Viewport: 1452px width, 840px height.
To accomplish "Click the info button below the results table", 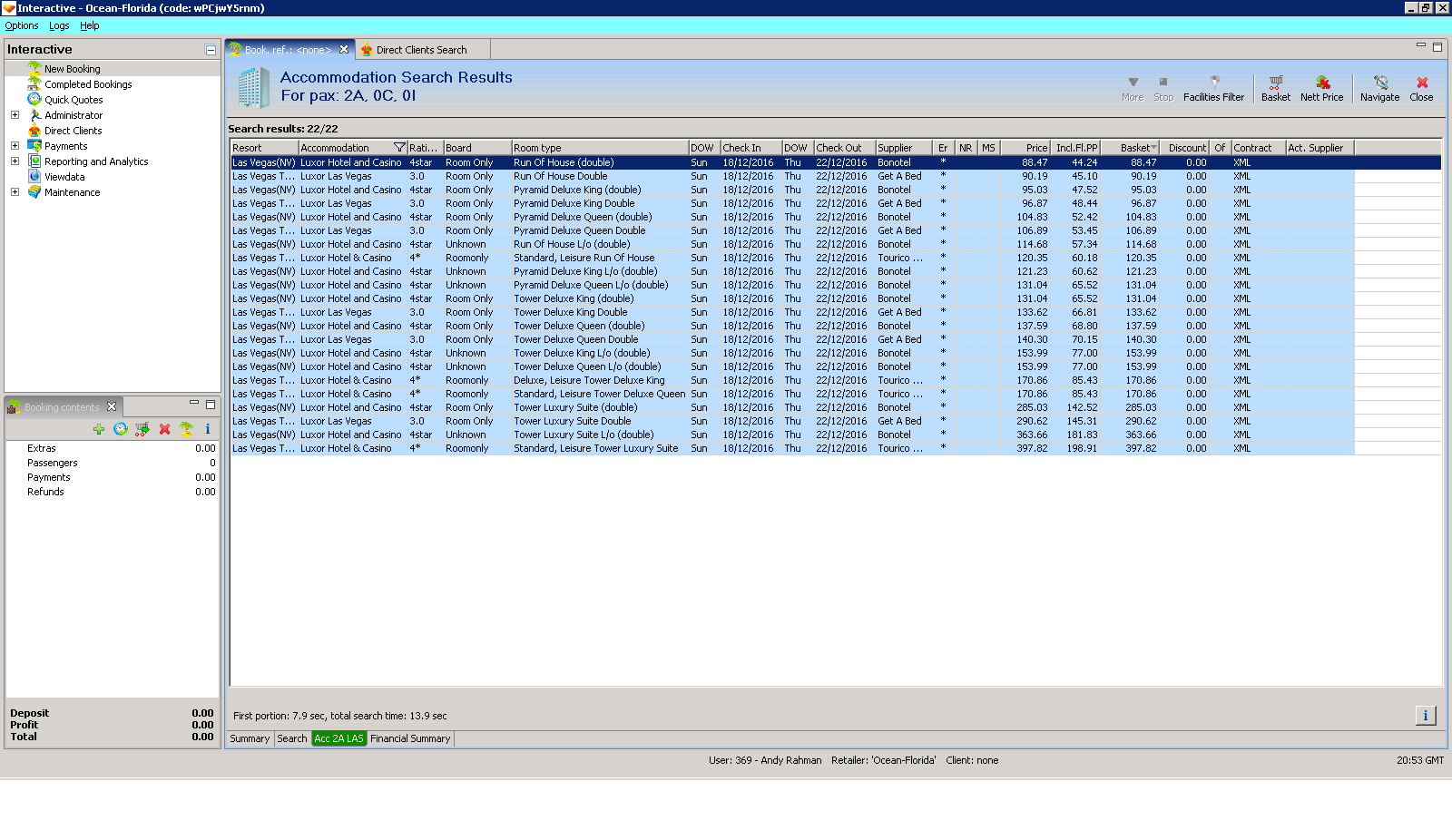I will 1426,716.
